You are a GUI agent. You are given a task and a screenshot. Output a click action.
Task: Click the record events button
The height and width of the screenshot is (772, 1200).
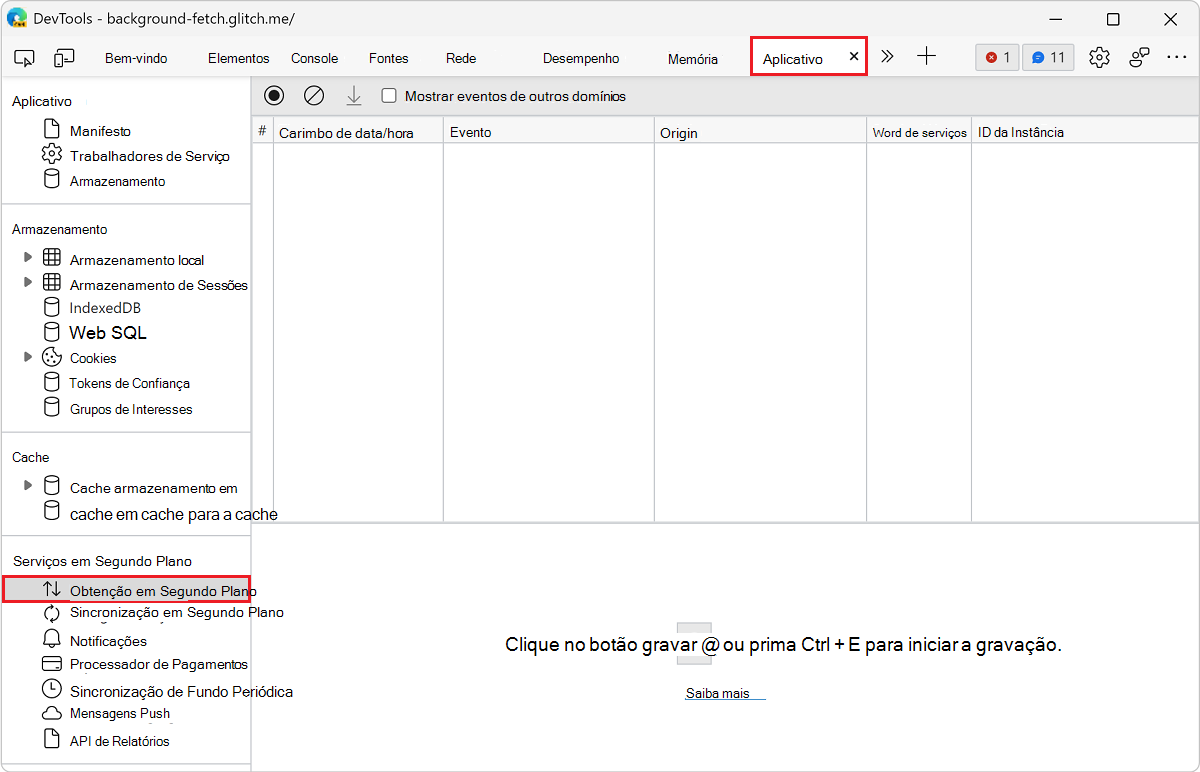(274, 96)
